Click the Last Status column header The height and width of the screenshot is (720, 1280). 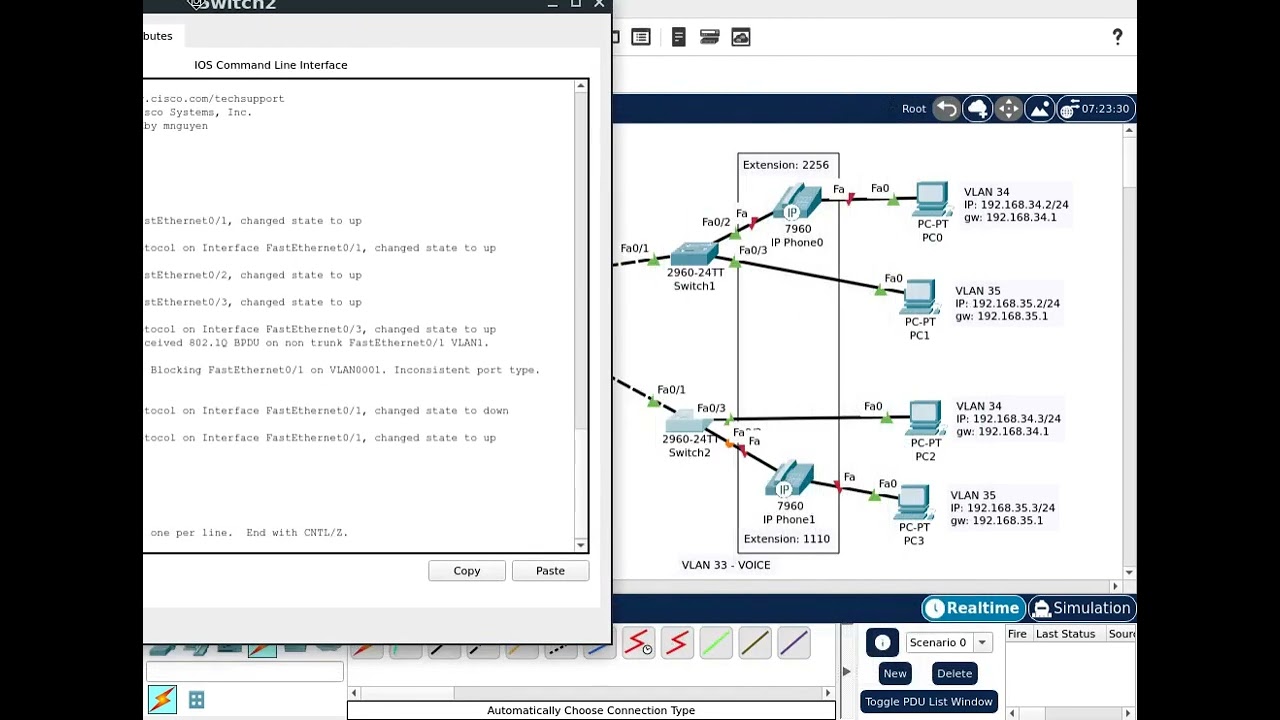1065,634
